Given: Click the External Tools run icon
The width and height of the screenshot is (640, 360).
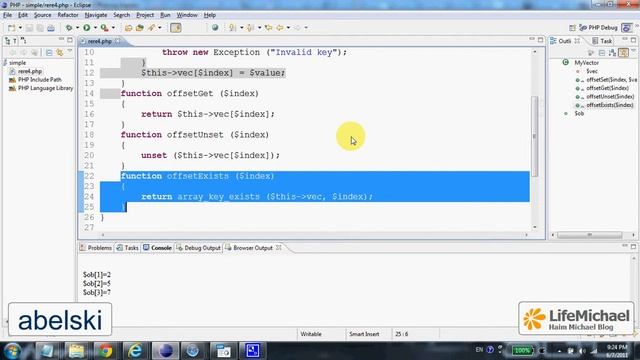Looking at the screenshot, I should click(104, 28).
